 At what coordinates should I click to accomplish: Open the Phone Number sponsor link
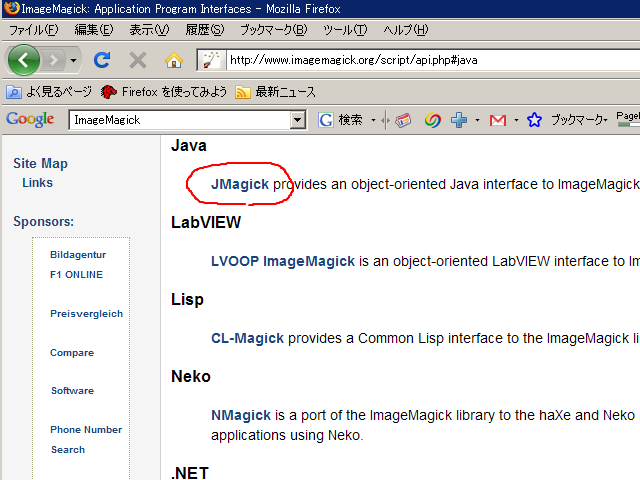[86, 429]
